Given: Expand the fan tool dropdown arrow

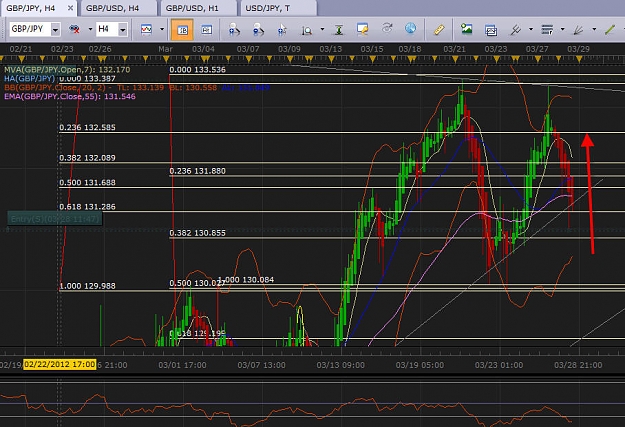Looking at the screenshot, I should point(594,29).
